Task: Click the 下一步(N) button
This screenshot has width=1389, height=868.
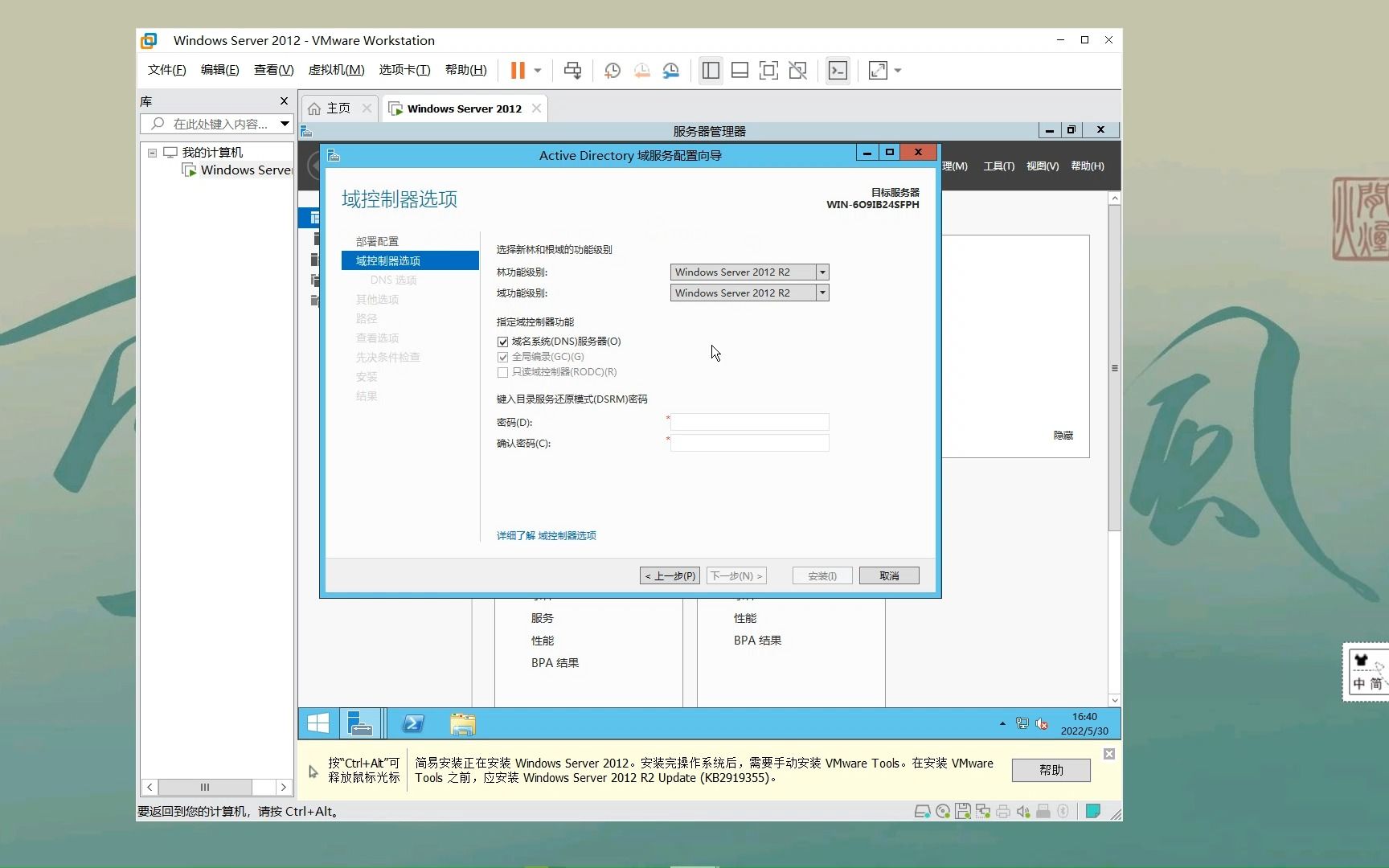Action: click(x=736, y=575)
